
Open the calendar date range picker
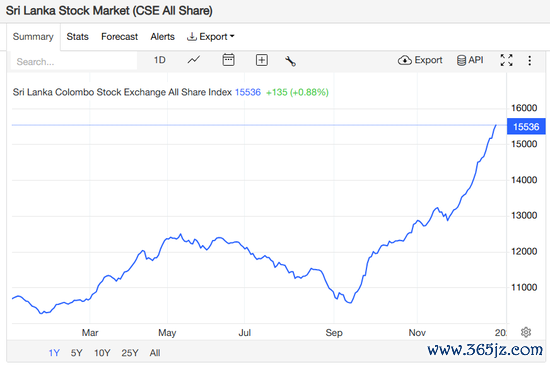click(228, 60)
